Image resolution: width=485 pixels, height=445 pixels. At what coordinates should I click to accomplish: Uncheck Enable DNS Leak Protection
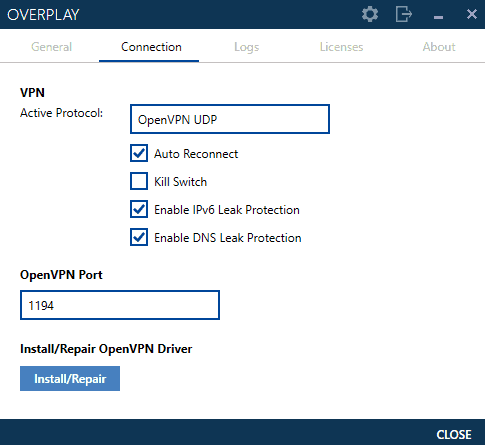[x=139, y=237]
